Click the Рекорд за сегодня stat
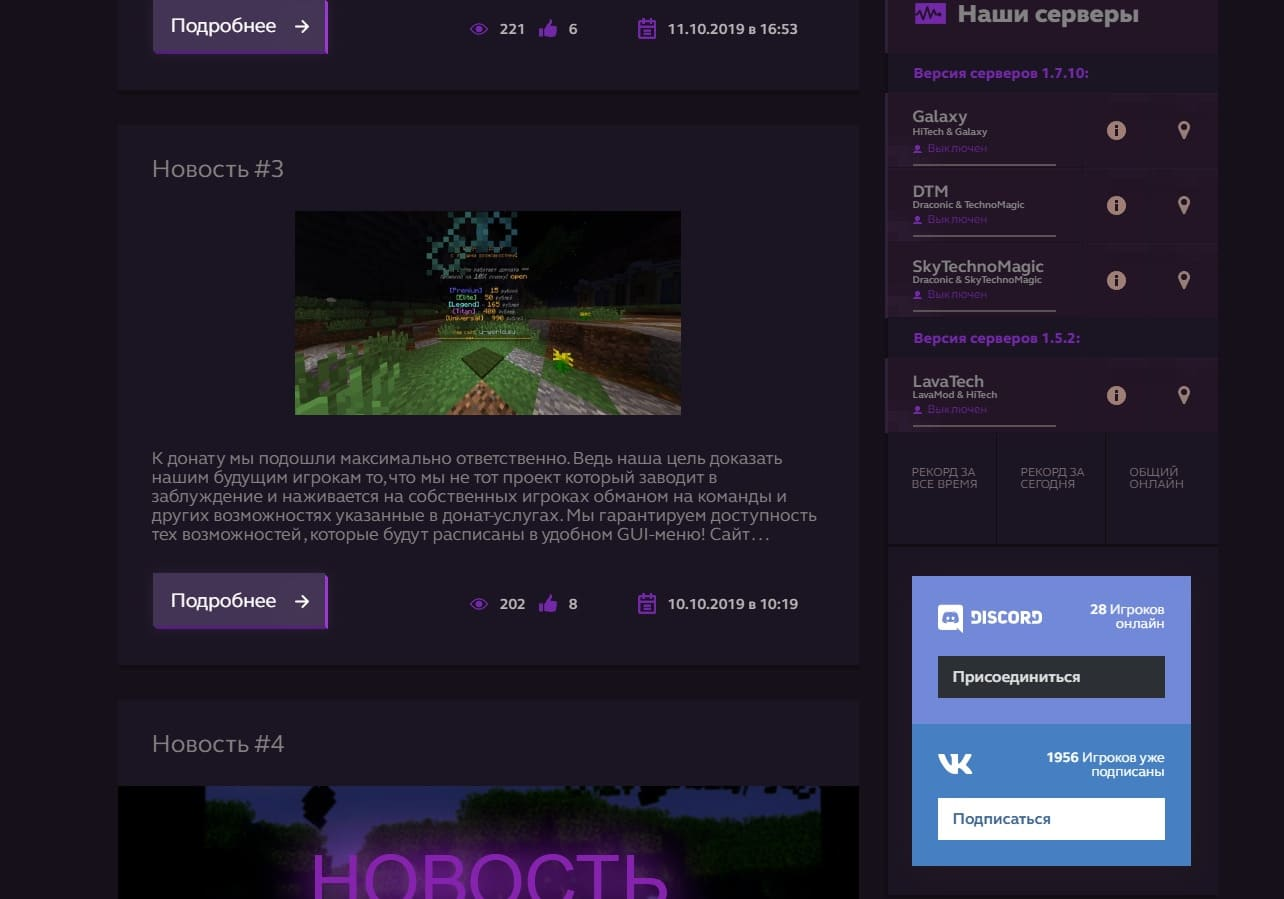The image size is (1284, 899). [1052, 478]
